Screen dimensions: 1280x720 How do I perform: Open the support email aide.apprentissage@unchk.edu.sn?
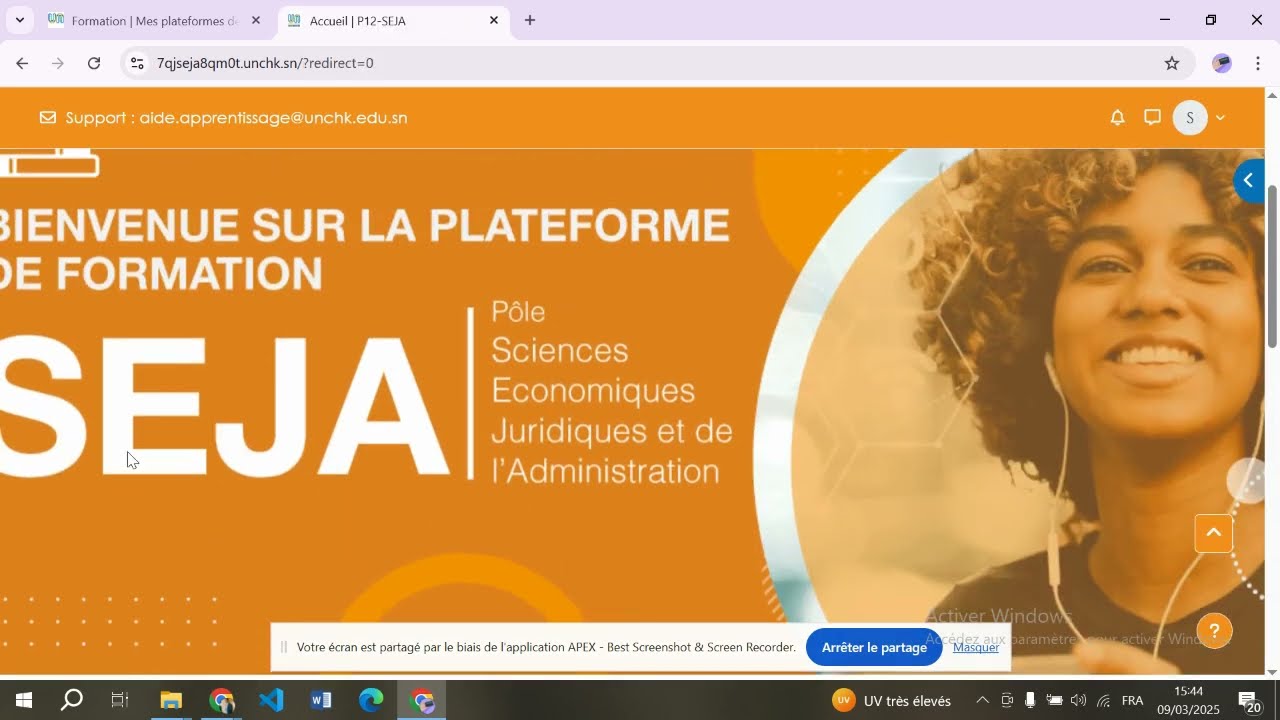pos(273,118)
